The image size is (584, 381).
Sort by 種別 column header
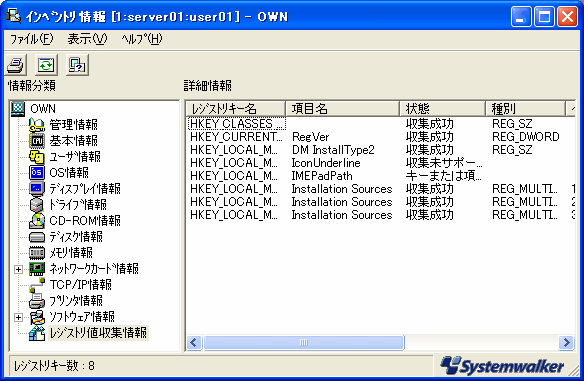[525, 109]
